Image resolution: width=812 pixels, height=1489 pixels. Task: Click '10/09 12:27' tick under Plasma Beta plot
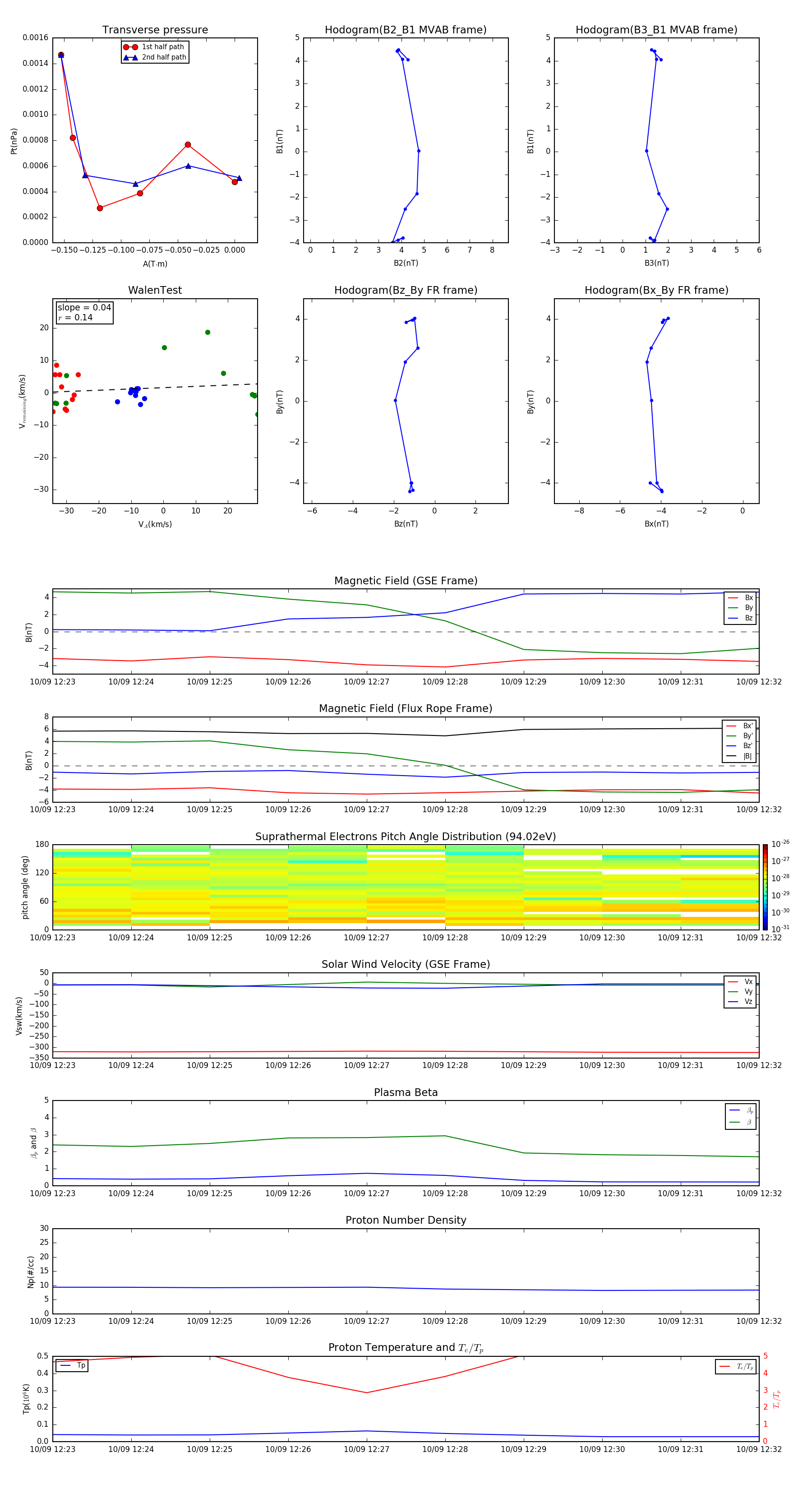366,1193
